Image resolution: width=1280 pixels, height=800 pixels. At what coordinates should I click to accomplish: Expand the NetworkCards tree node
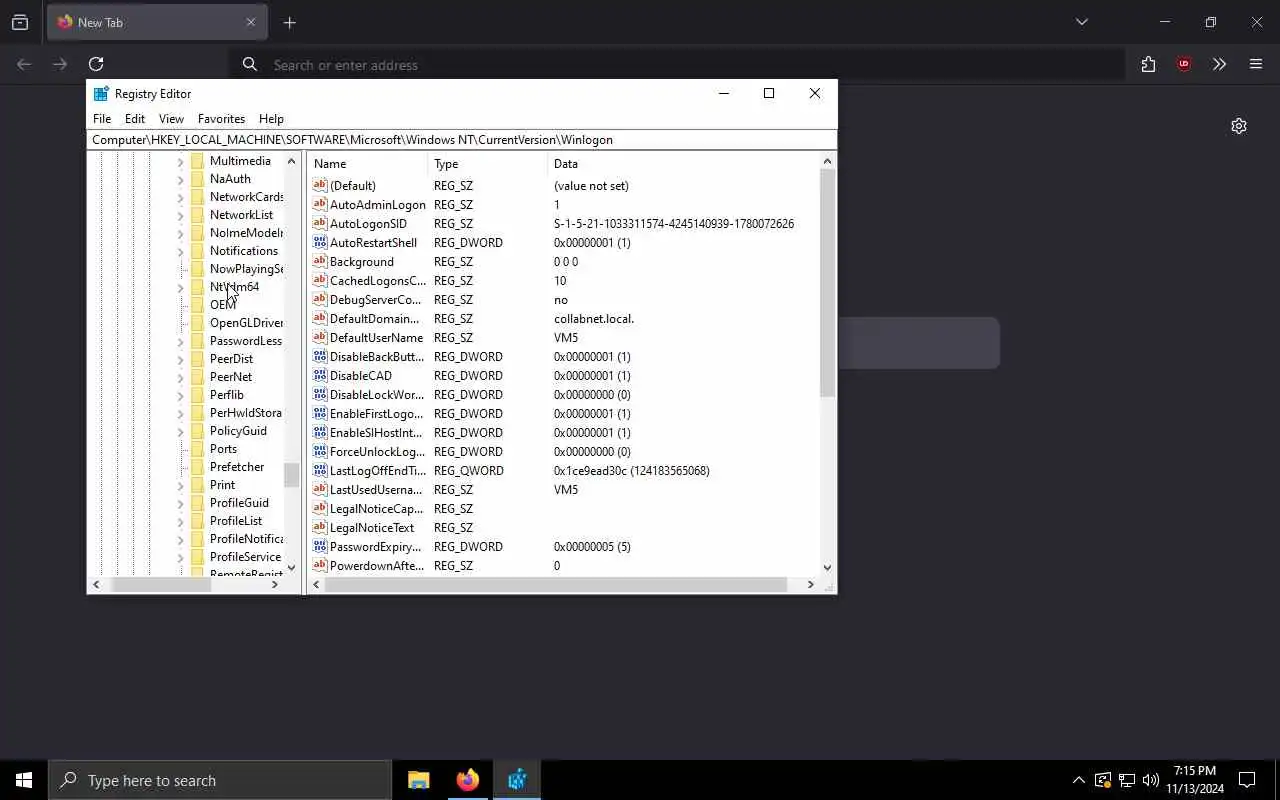click(181, 197)
